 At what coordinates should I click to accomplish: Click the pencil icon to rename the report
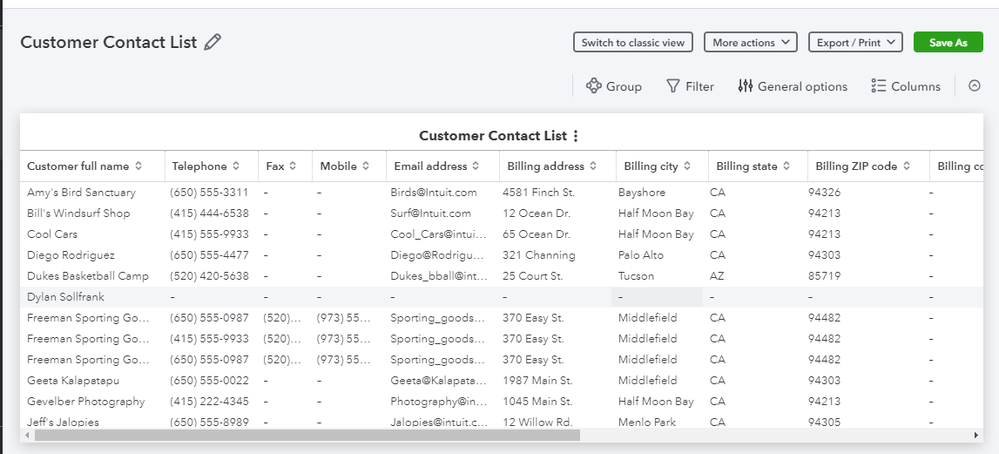point(212,43)
